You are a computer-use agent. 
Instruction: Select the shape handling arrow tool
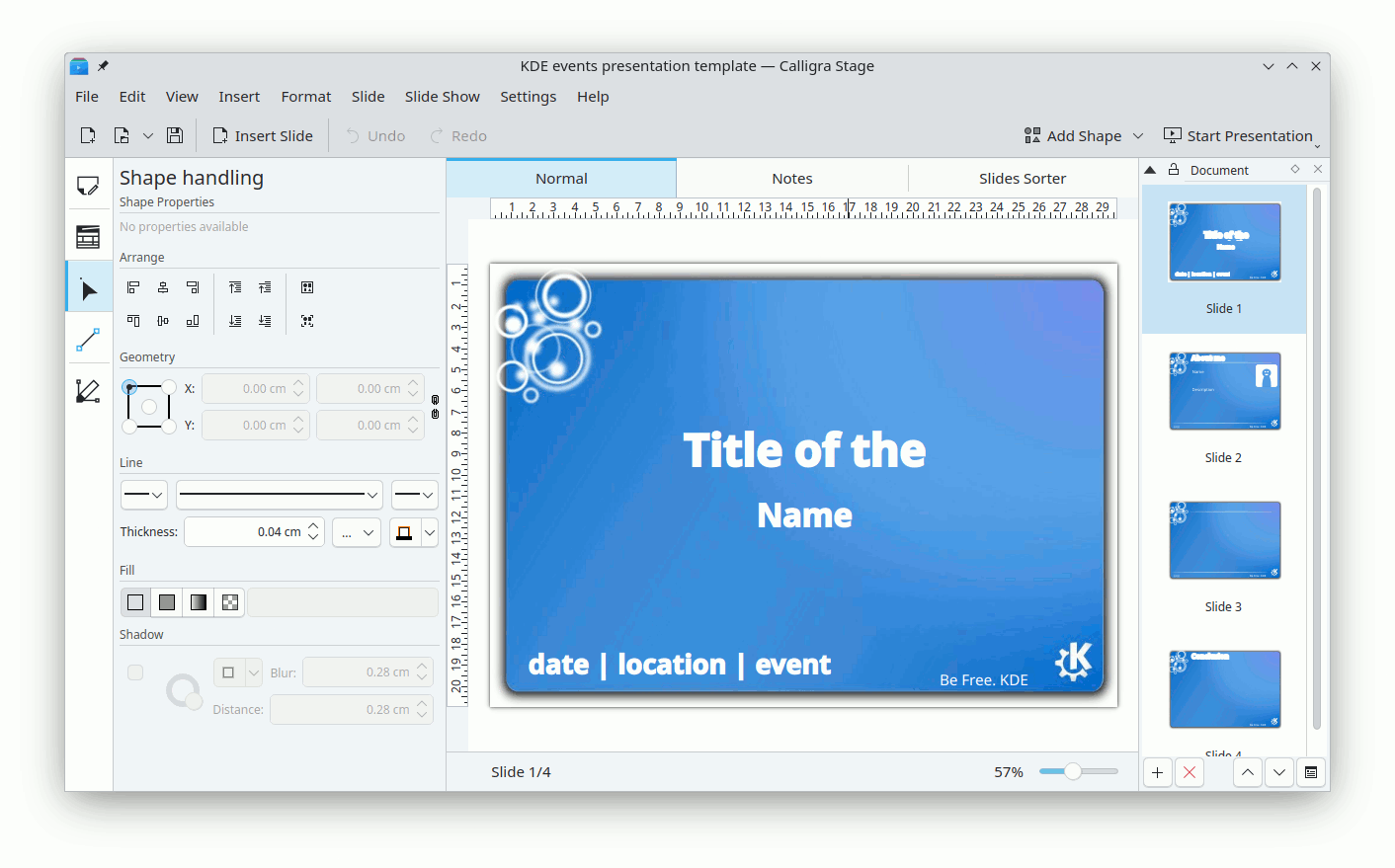[89, 290]
